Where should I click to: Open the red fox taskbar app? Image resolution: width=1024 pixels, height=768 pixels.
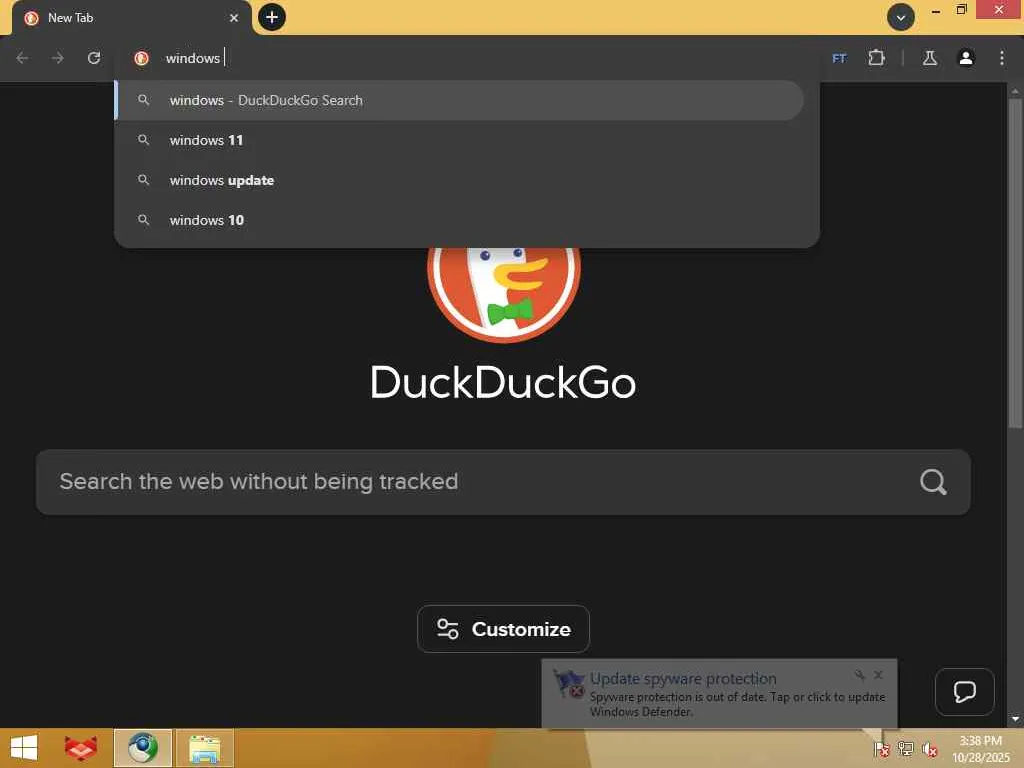coord(81,748)
